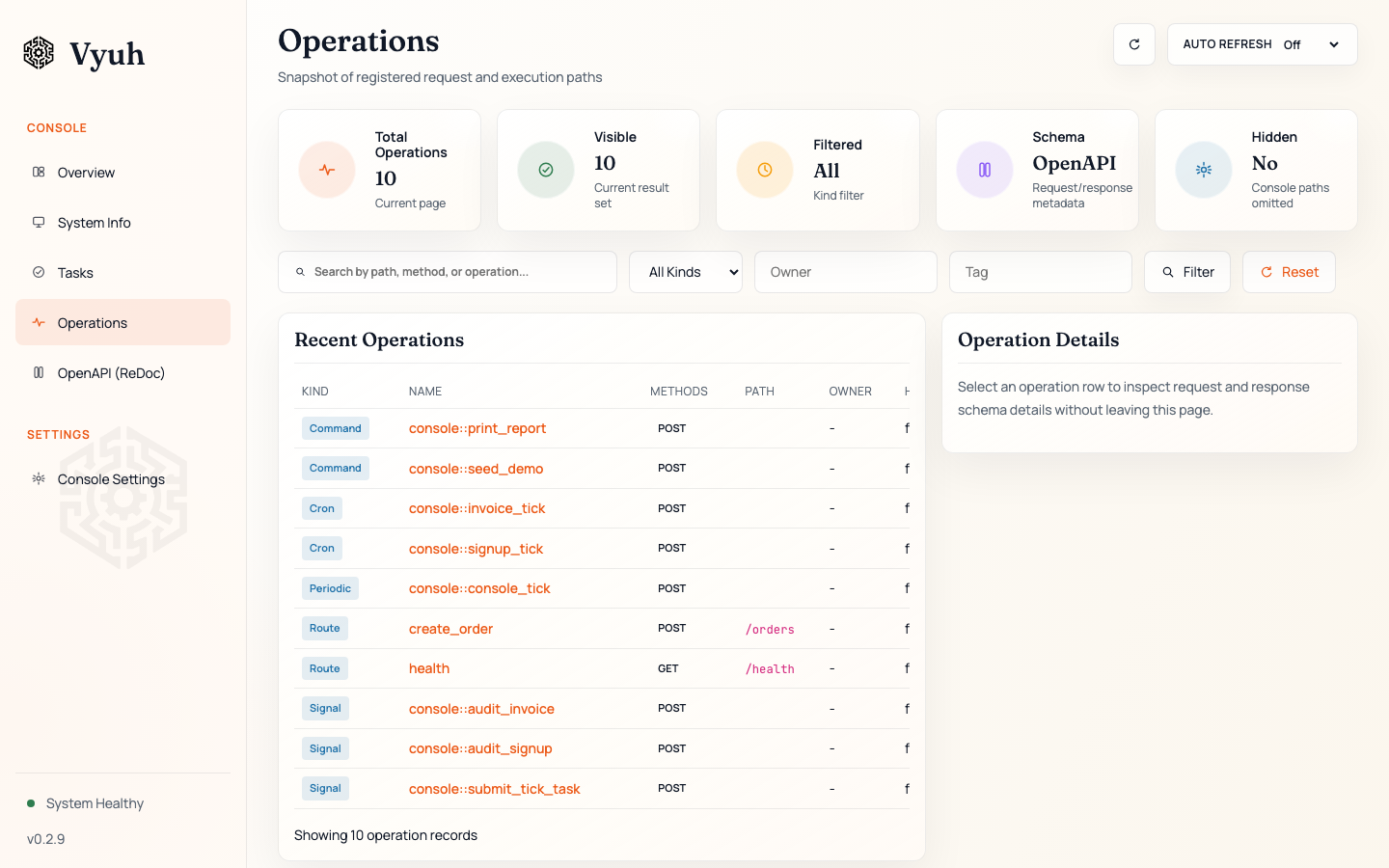Click the /health path cell
This screenshot has width=1389, height=868.
pos(770,668)
